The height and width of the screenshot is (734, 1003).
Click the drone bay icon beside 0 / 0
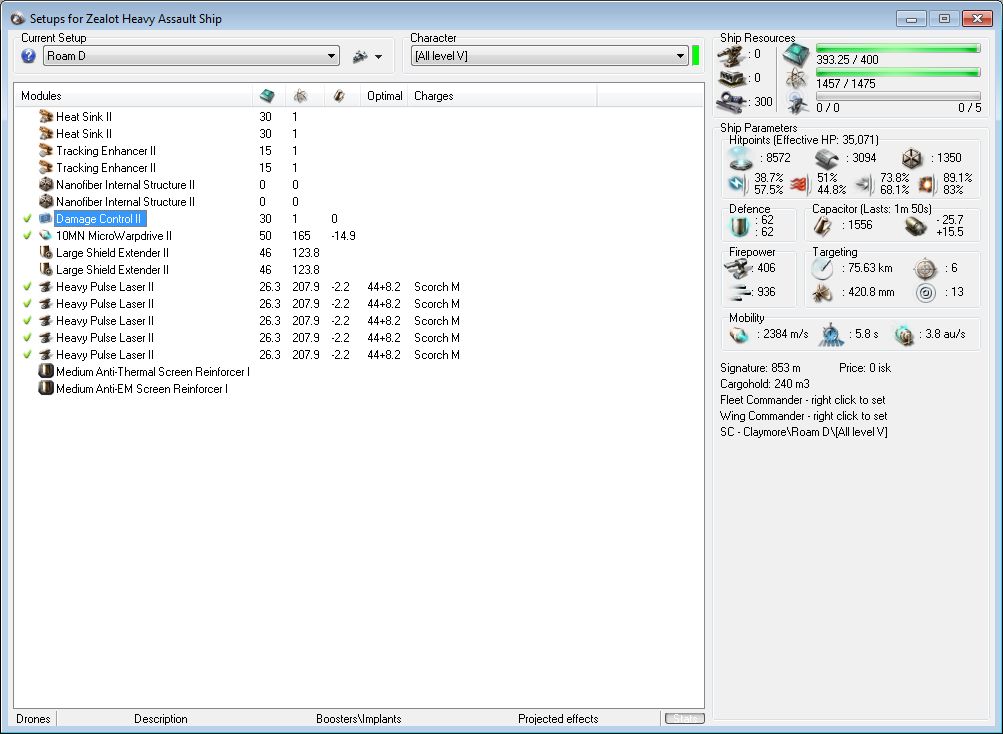coord(797,103)
